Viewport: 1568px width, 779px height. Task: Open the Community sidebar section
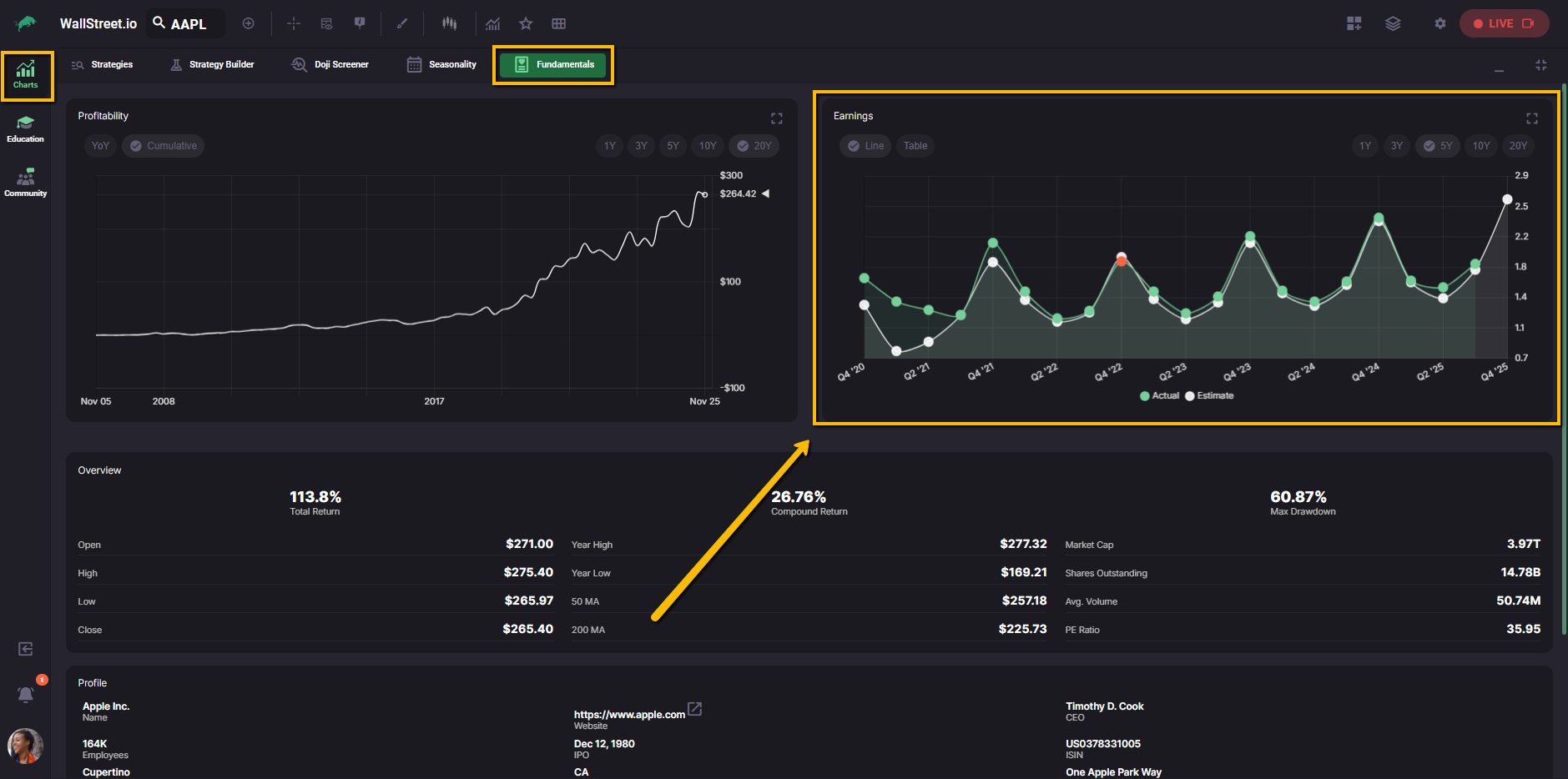click(26, 183)
